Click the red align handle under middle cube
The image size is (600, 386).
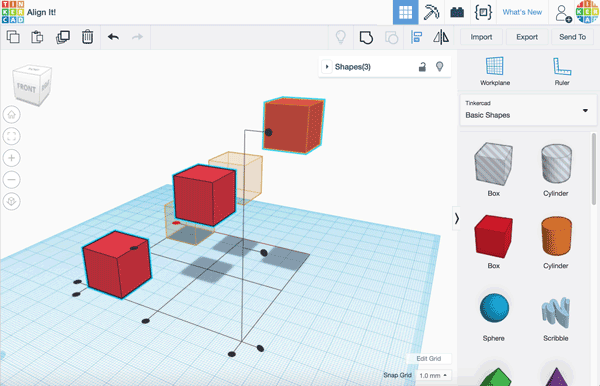pyautogui.click(x=176, y=223)
